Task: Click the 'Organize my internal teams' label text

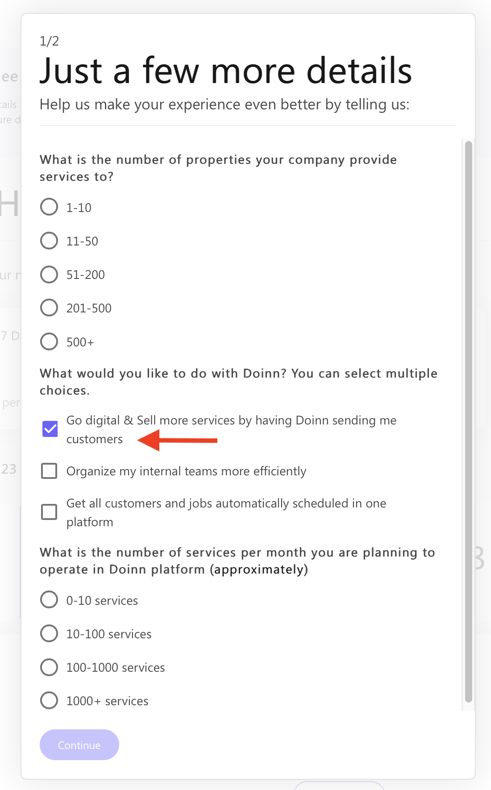Action: click(186, 471)
